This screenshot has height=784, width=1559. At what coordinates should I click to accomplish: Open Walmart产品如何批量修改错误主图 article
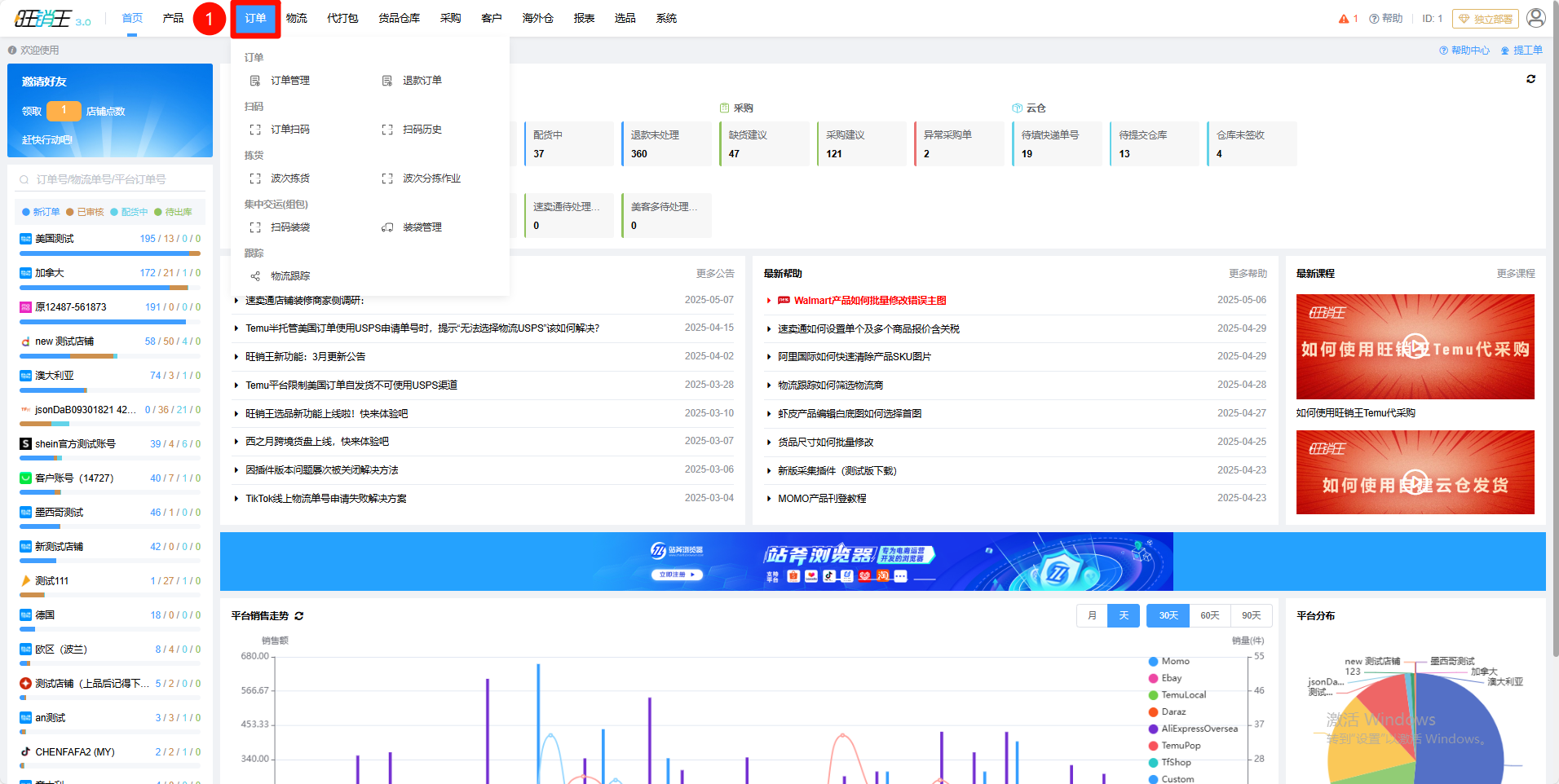pyautogui.click(x=870, y=301)
